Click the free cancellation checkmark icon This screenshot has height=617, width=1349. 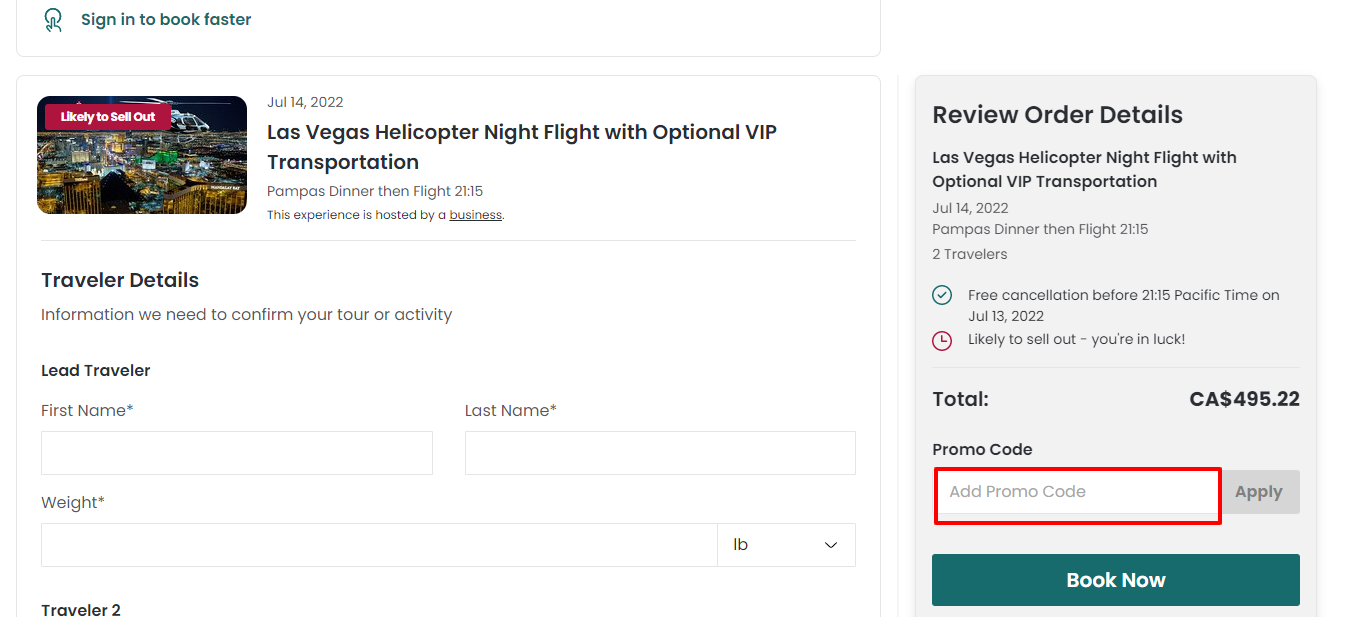pos(942,295)
